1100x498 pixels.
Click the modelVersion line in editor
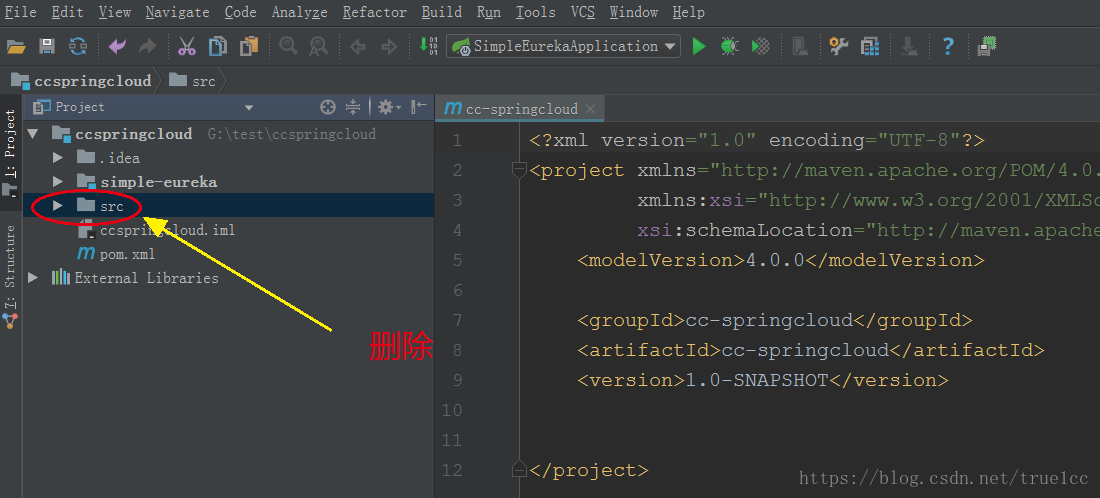click(781, 260)
